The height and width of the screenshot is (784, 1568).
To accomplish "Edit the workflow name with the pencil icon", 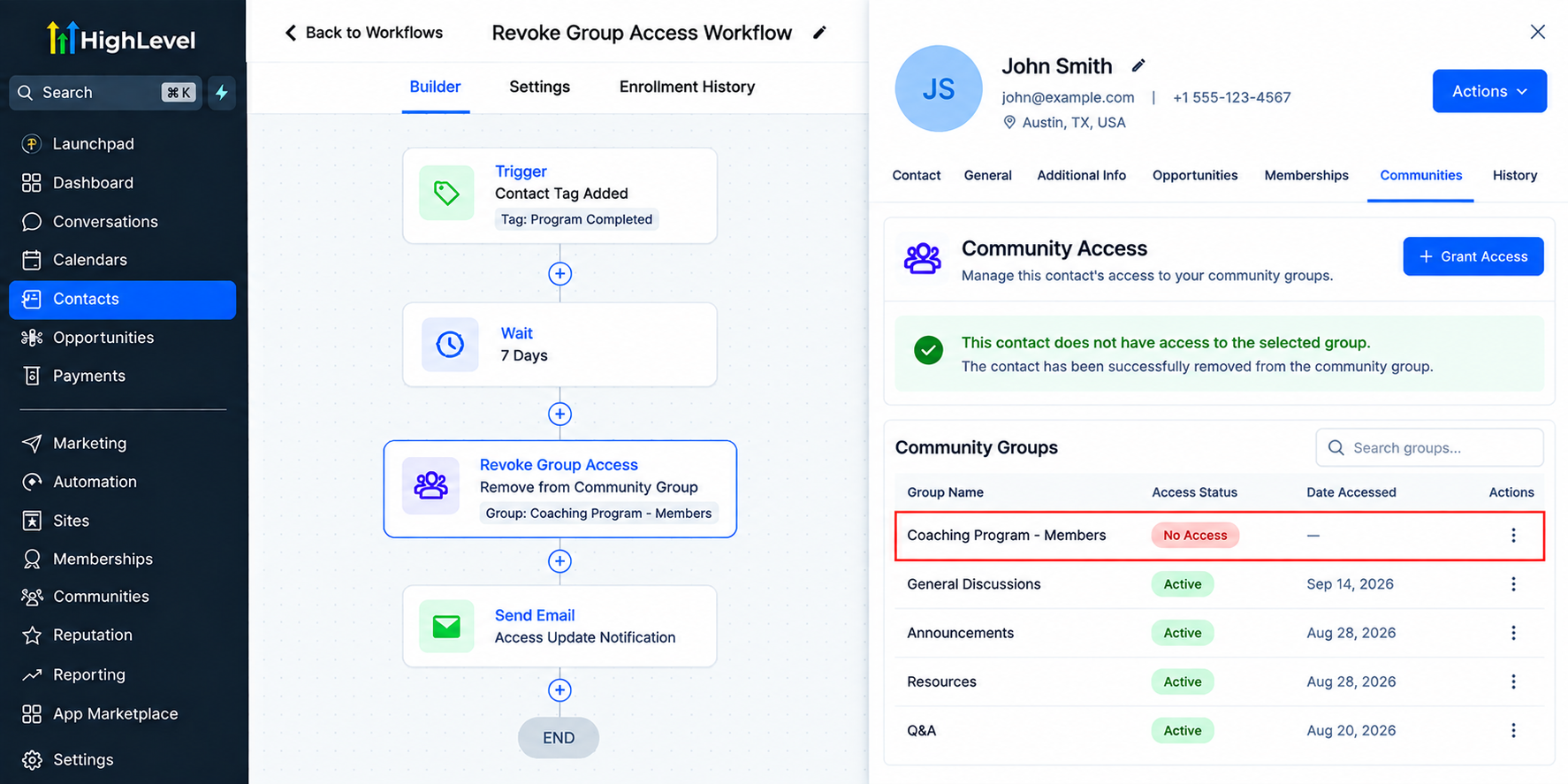I will click(x=820, y=33).
